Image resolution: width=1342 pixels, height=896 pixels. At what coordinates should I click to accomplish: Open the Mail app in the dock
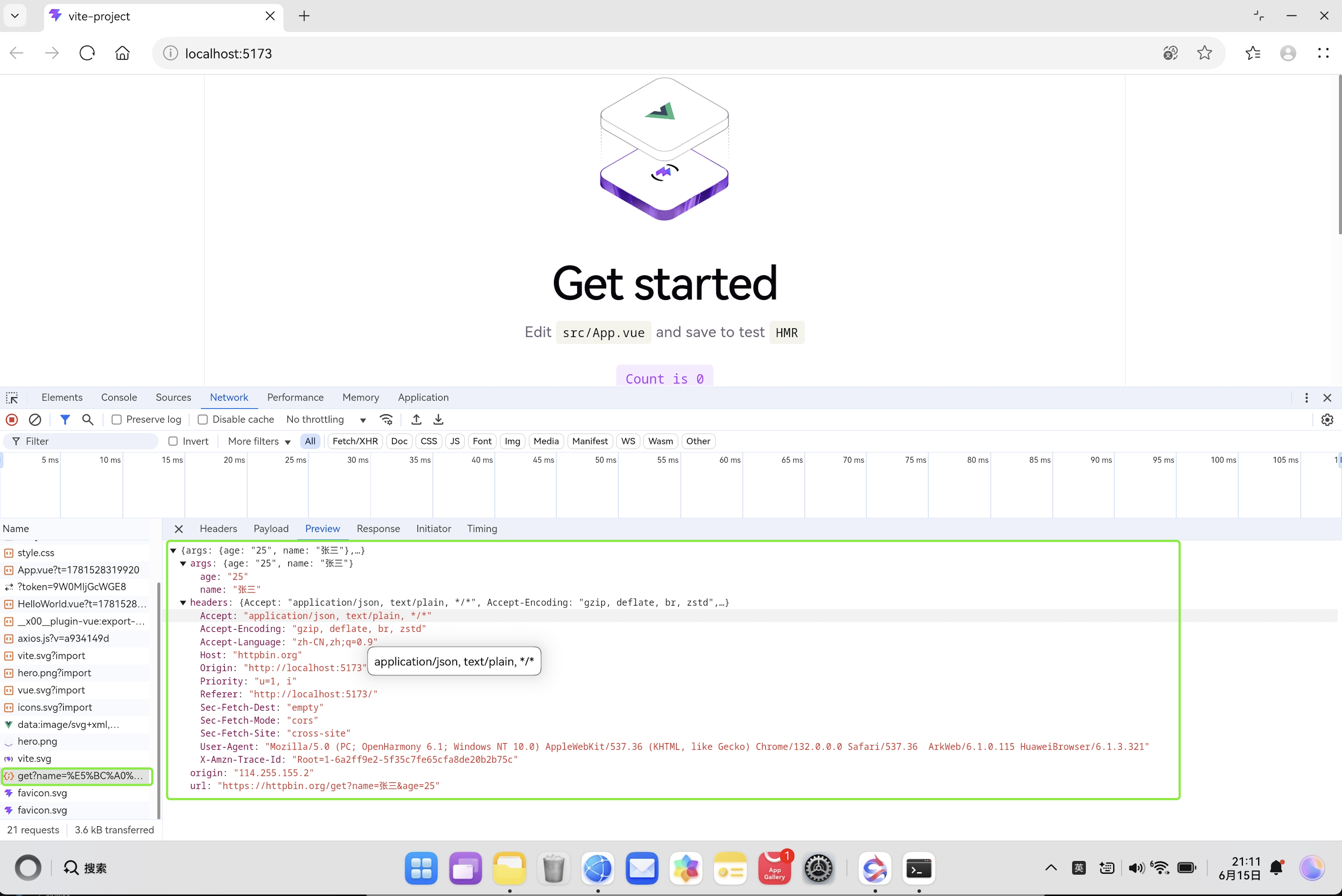(642, 868)
